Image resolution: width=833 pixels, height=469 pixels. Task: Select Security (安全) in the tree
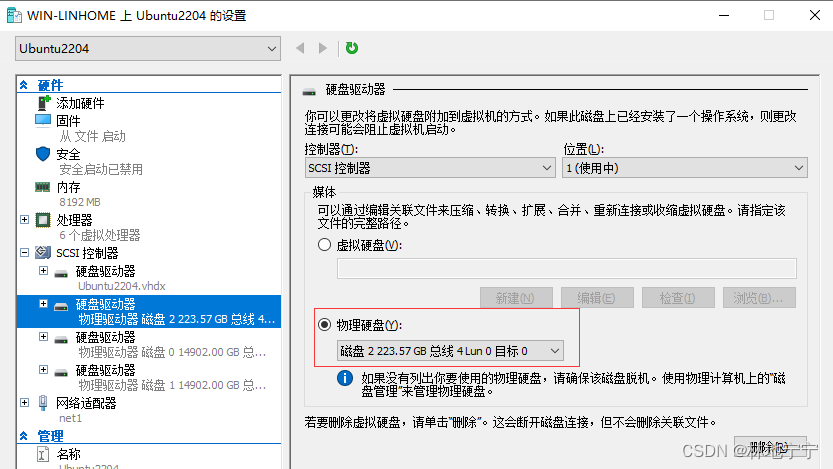[69, 155]
